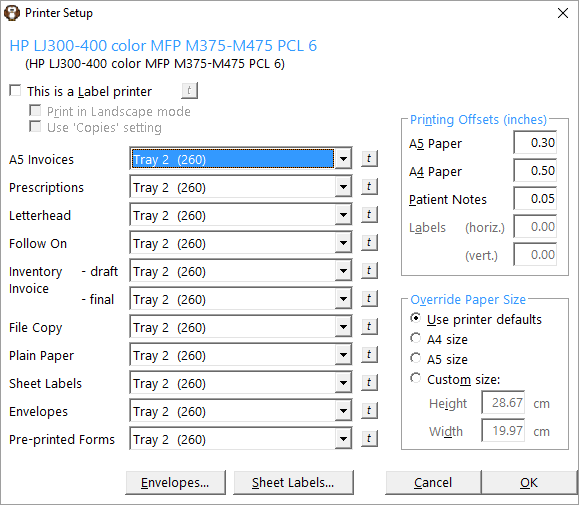Click the A4 Paper offset input field

(x=535, y=171)
